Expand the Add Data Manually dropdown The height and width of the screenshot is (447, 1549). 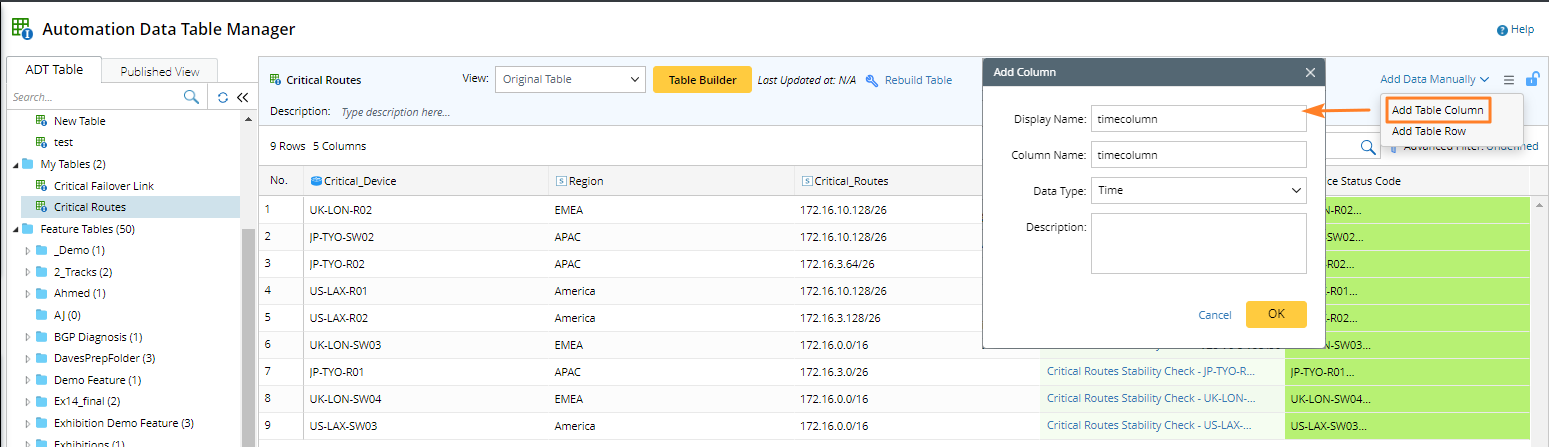tap(1434, 79)
